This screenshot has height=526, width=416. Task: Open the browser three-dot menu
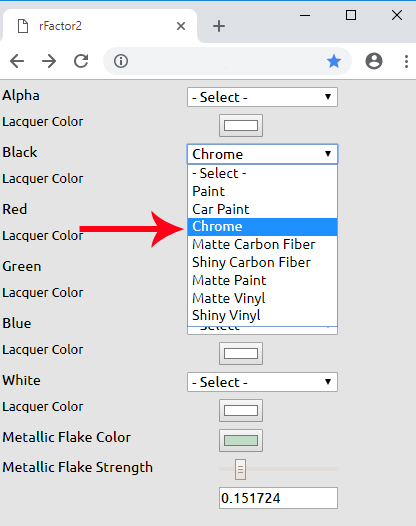[x=406, y=61]
